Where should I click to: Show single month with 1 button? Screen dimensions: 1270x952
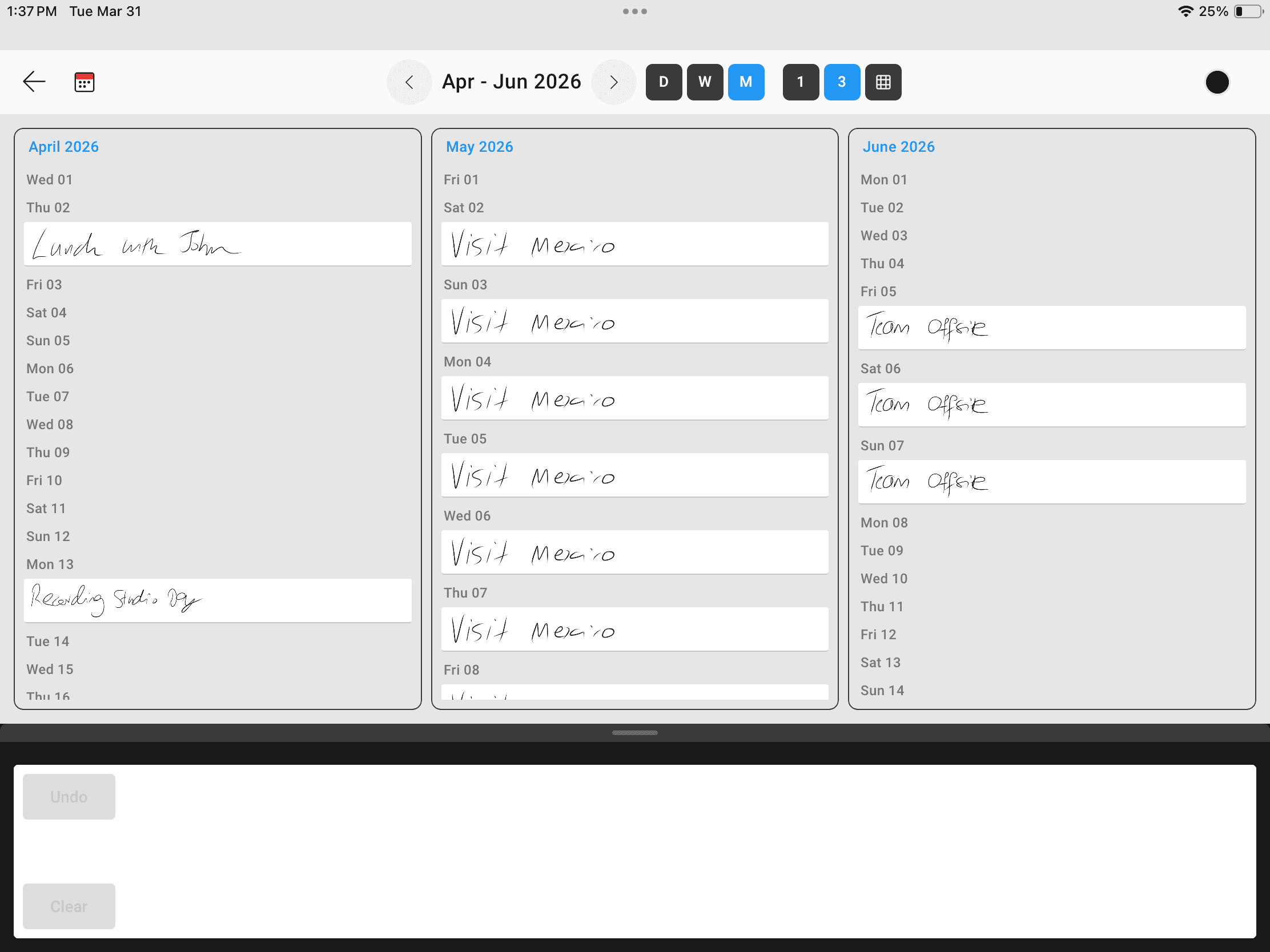click(x=801, y=82)
